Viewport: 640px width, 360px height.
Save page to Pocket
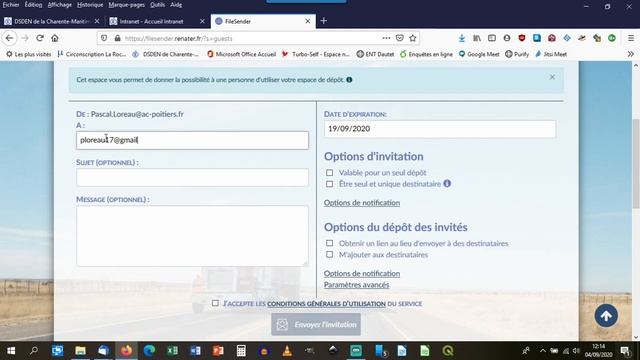(x=400, y=38)
